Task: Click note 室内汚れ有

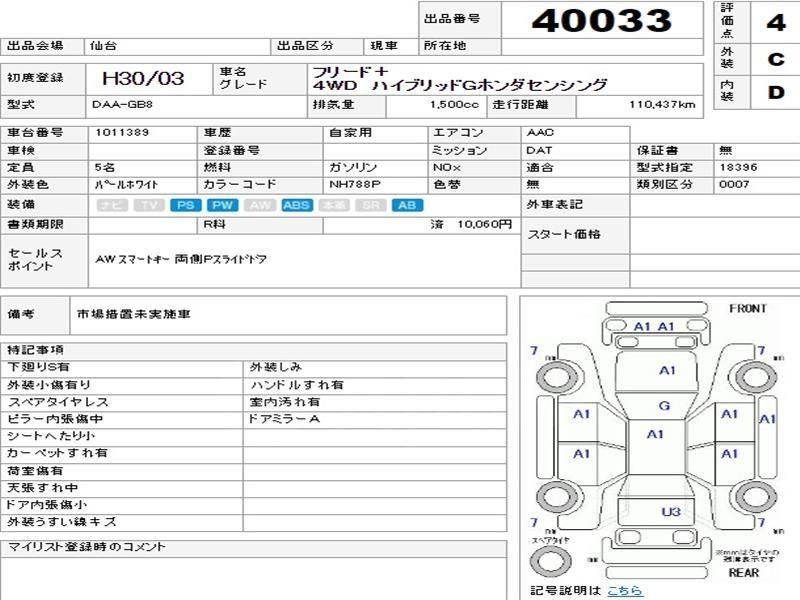Action: coord(285,402)
